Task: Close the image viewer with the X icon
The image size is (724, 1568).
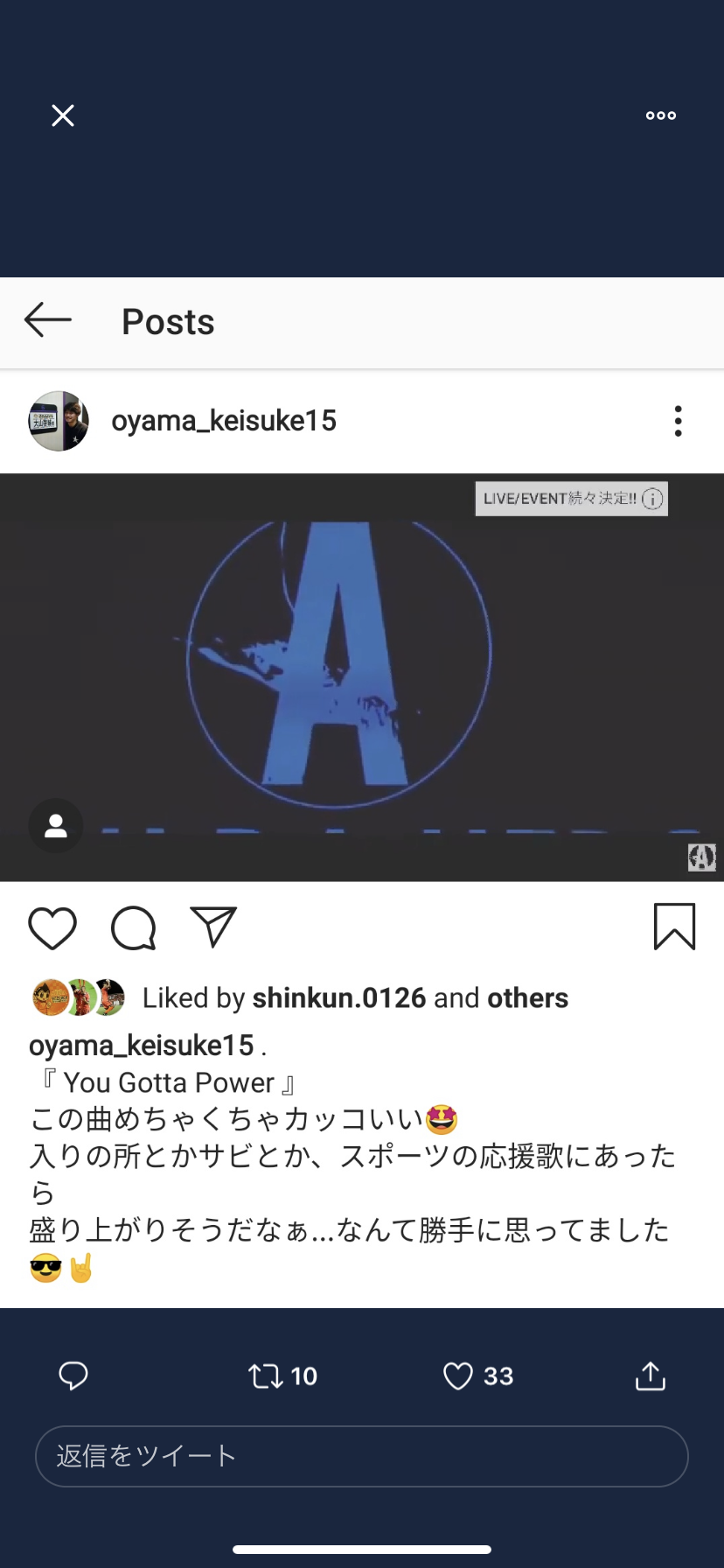Action: pos(63,115)
